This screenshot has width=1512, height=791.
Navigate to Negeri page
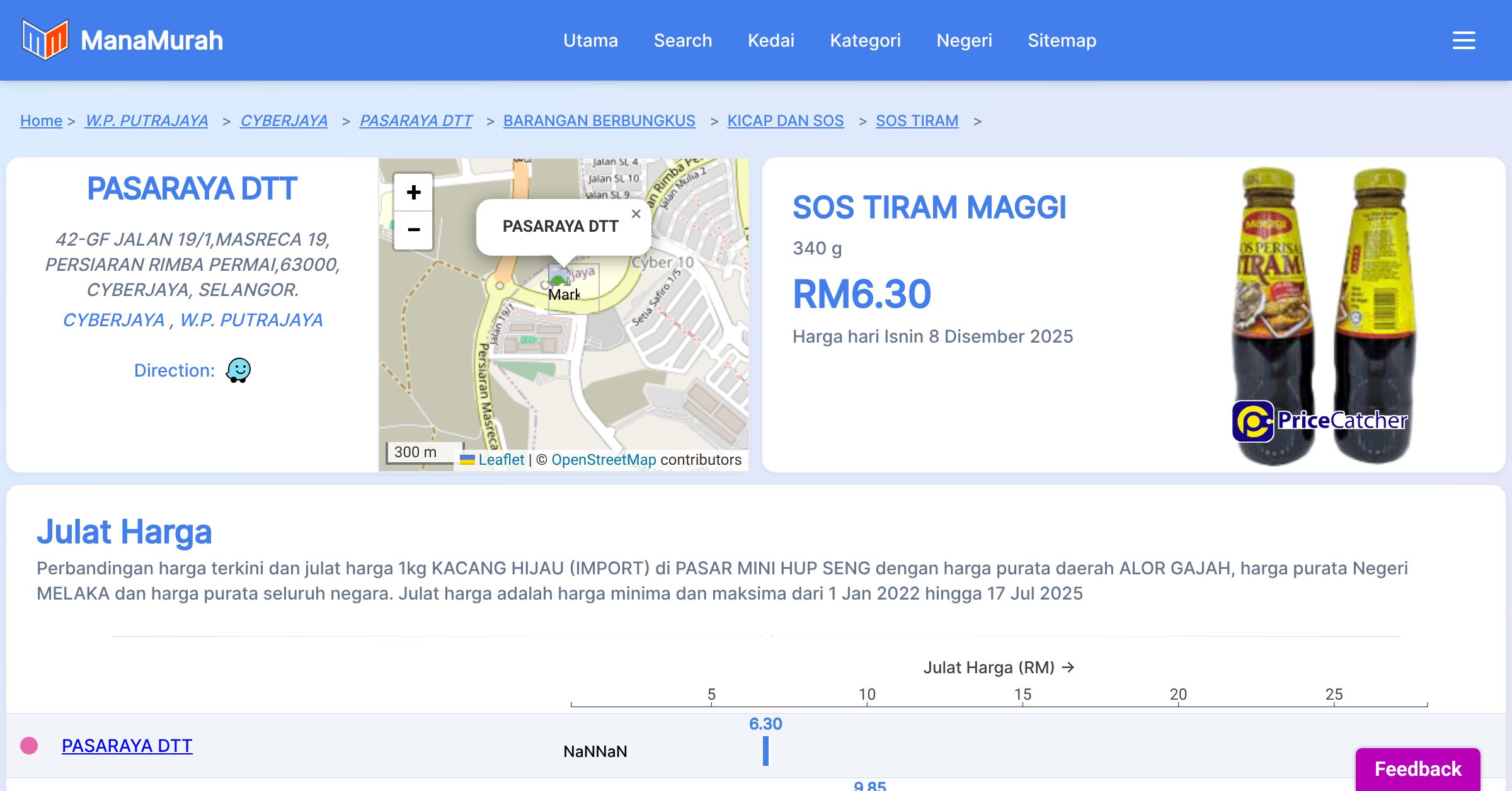click(964, 40)
